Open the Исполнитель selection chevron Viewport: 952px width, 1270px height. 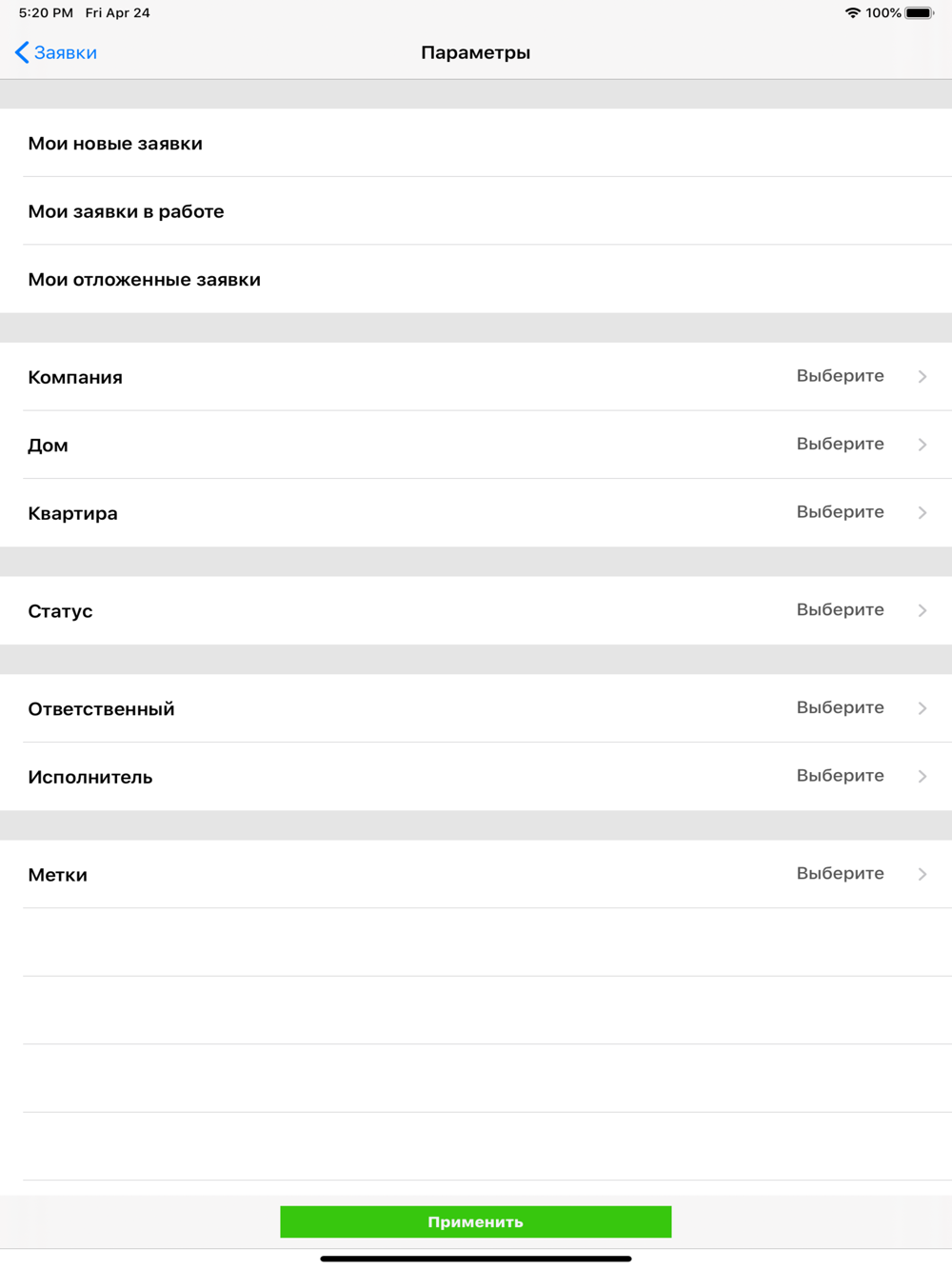[922, 777]
